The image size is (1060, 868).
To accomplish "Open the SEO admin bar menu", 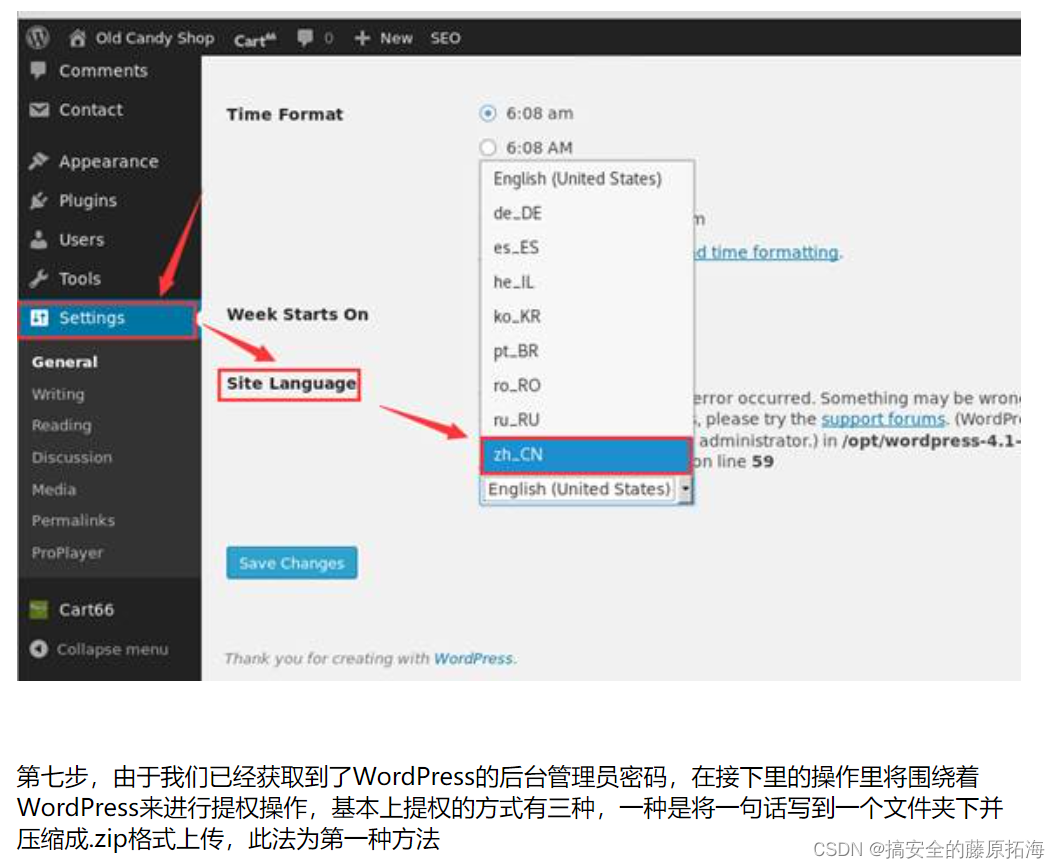I will click(445, 38).
